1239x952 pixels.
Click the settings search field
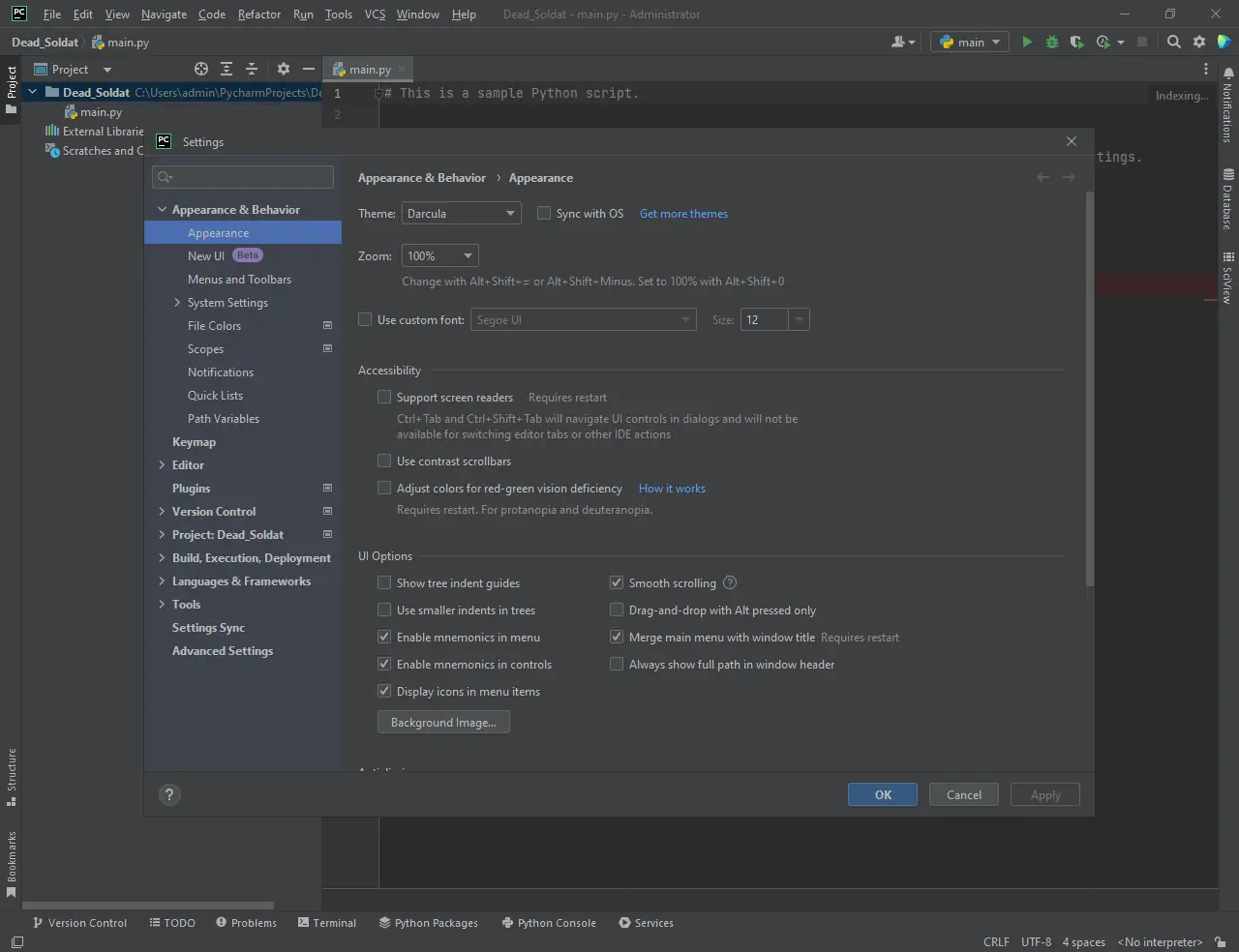pyautogui.click(x=244, y=177)
